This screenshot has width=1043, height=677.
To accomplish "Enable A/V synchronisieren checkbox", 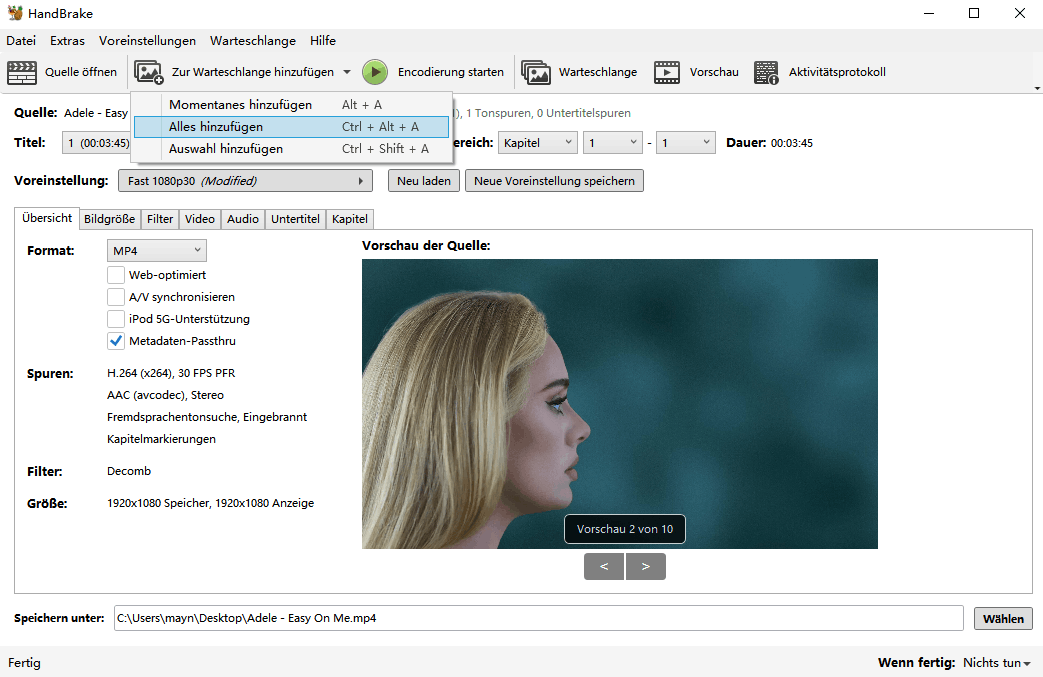I will (116, 297).
